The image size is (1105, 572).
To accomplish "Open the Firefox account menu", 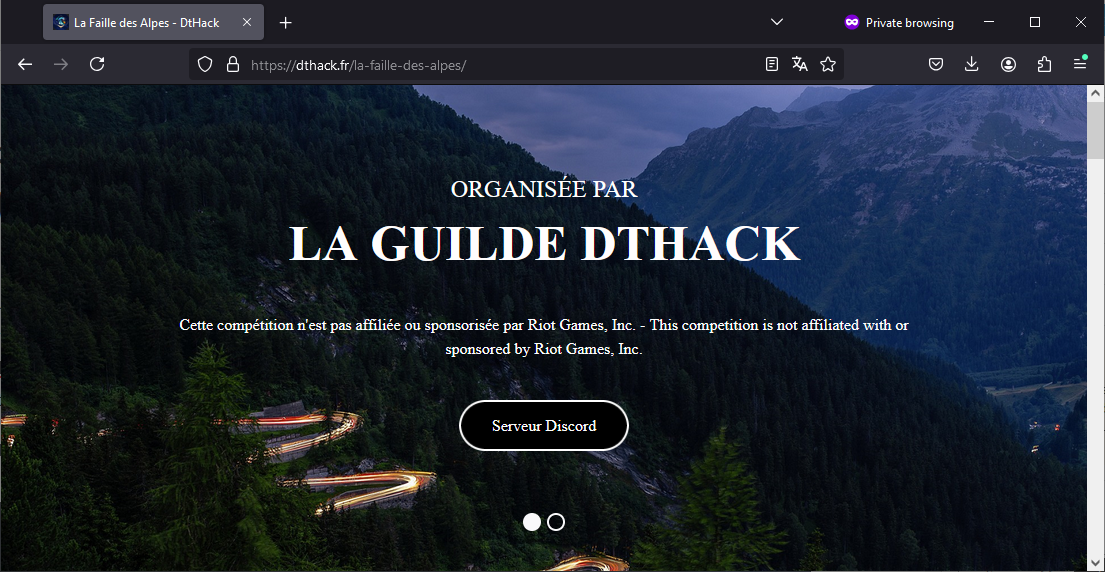I will click(1008, 65).
